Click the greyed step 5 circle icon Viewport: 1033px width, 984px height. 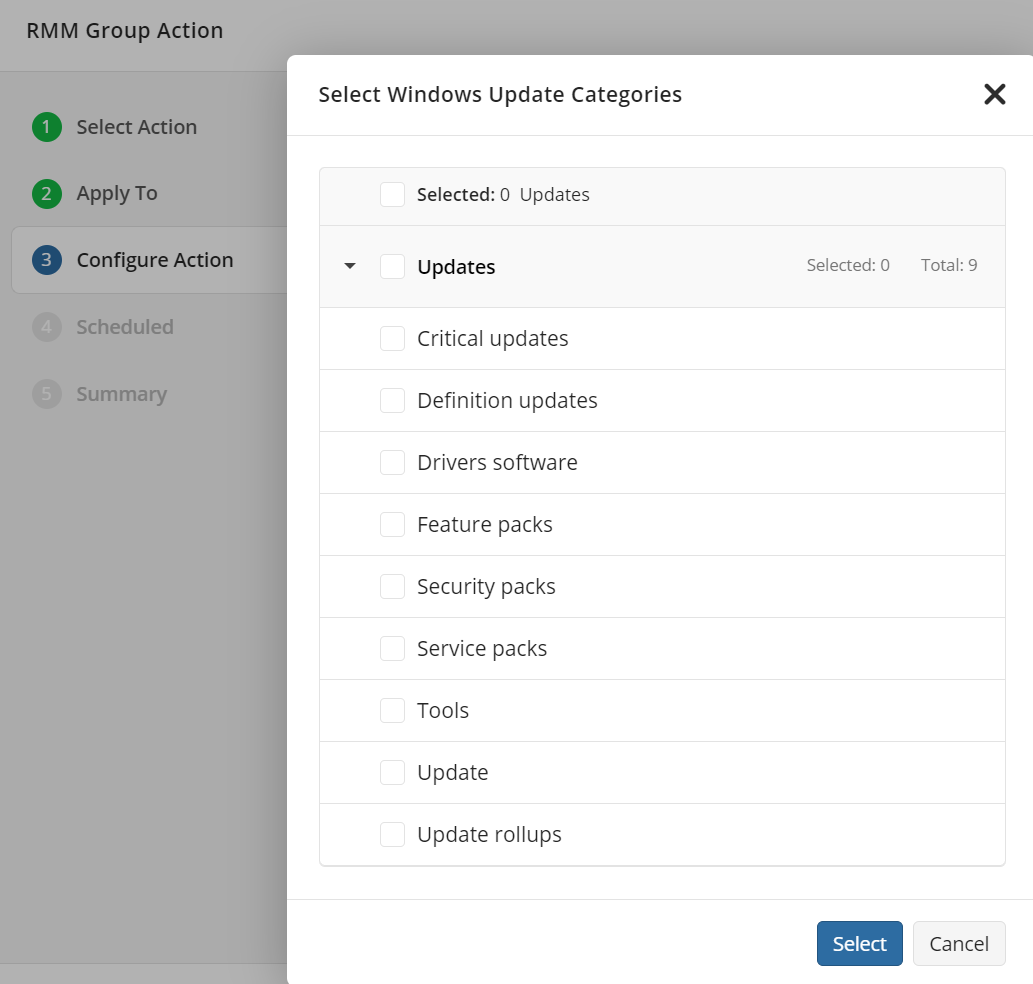(47, 394)
